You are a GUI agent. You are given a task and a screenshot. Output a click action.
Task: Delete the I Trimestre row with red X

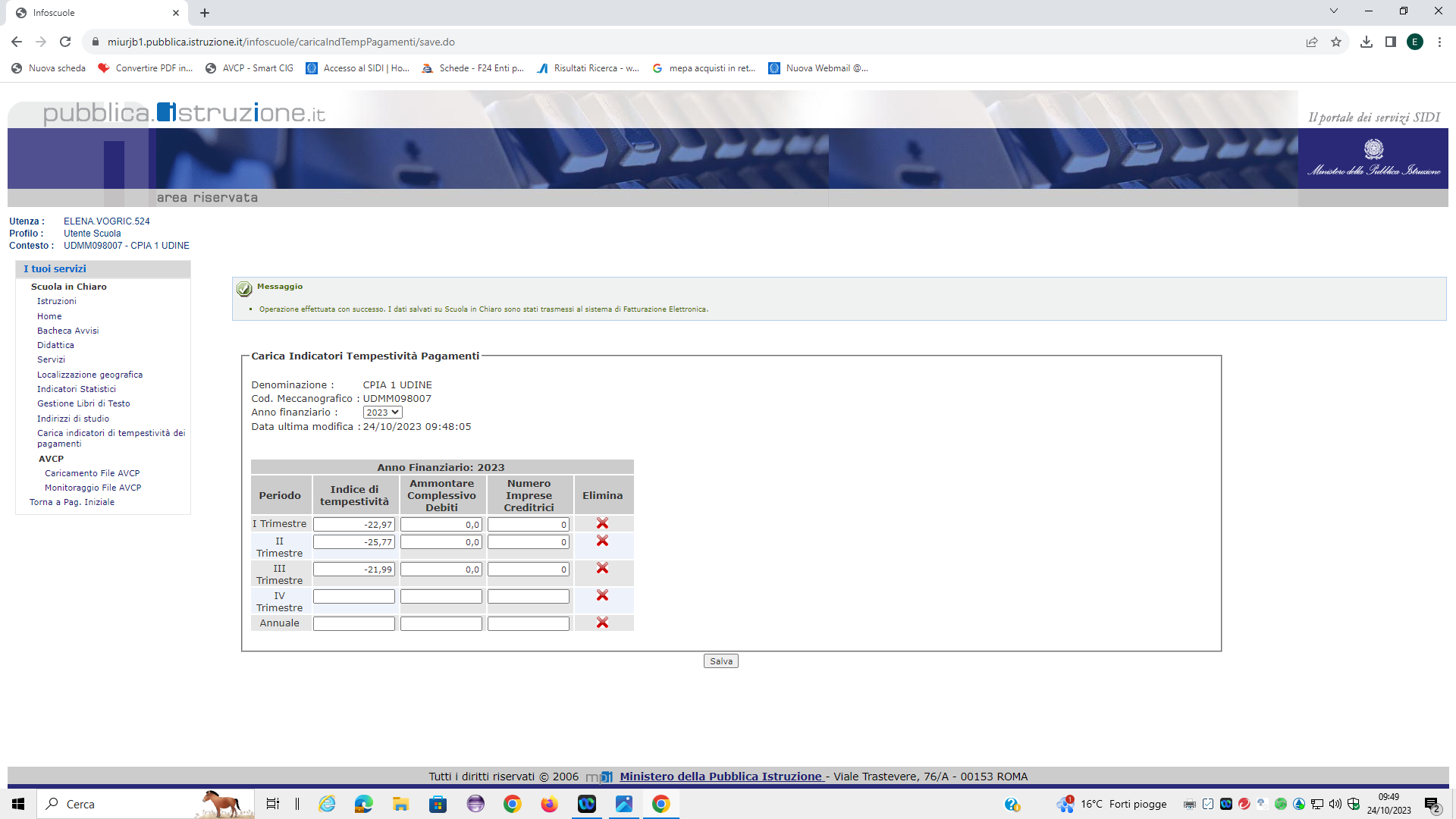[602, 524]
